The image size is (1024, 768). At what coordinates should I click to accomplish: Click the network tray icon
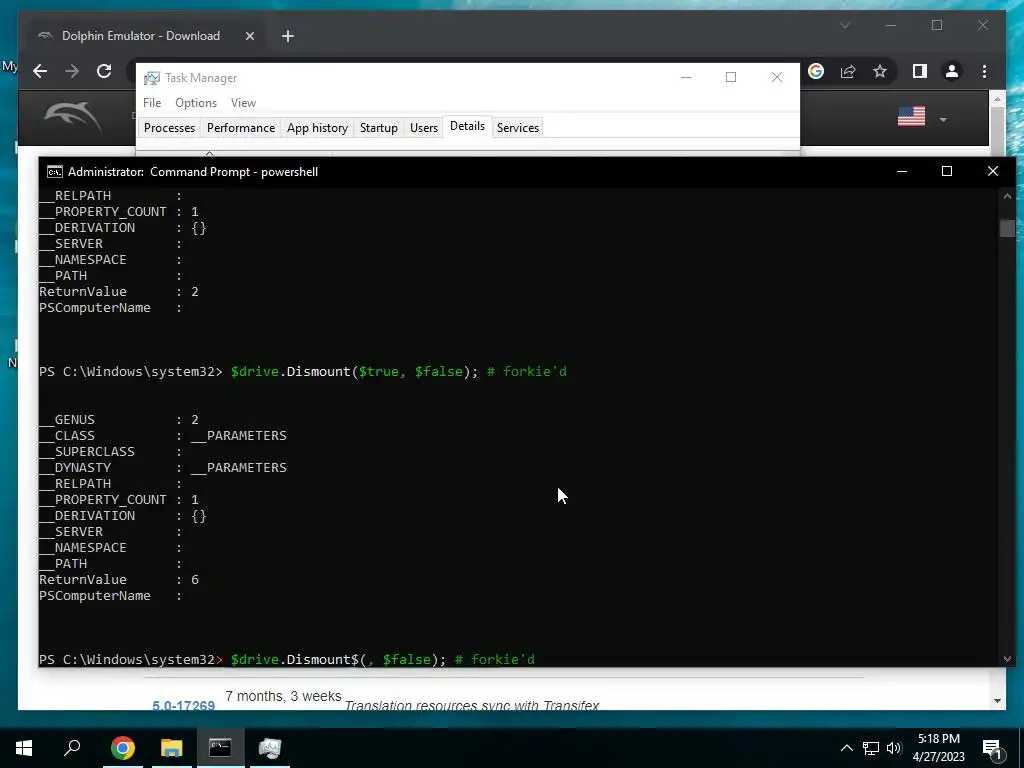(x=871, y=748)
